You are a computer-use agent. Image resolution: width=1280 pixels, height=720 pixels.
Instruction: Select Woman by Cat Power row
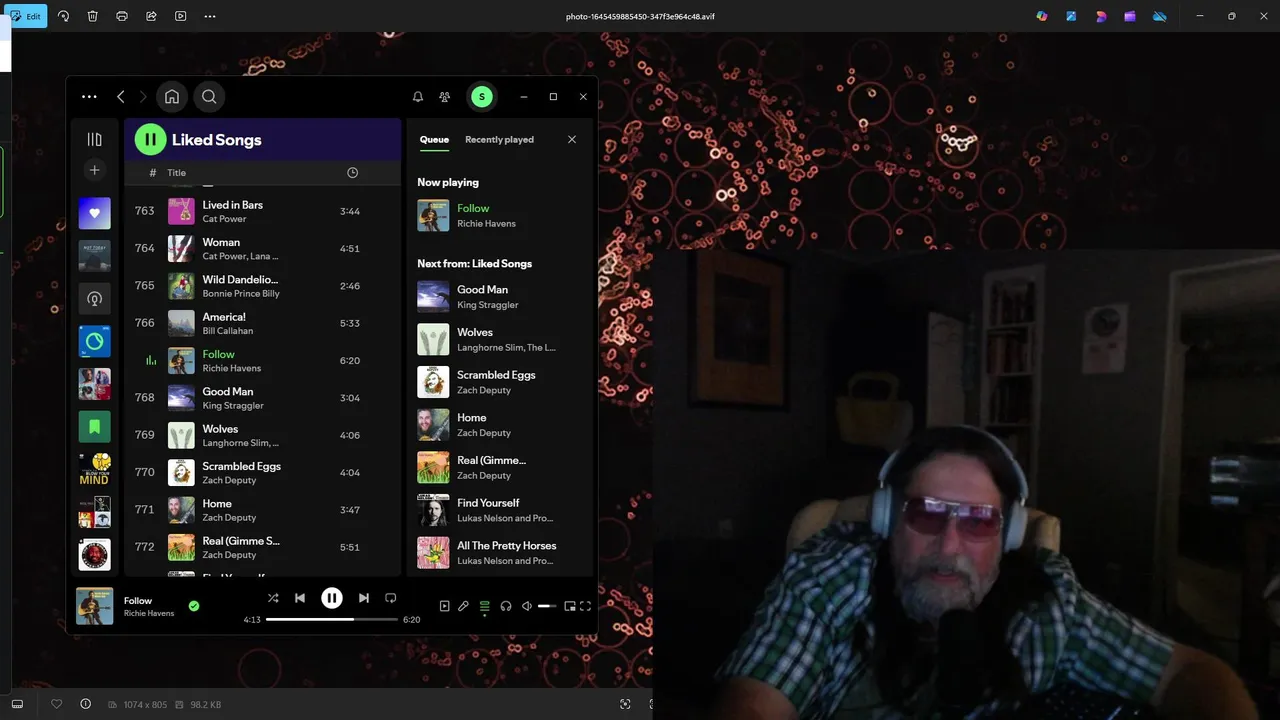point(262,249)
